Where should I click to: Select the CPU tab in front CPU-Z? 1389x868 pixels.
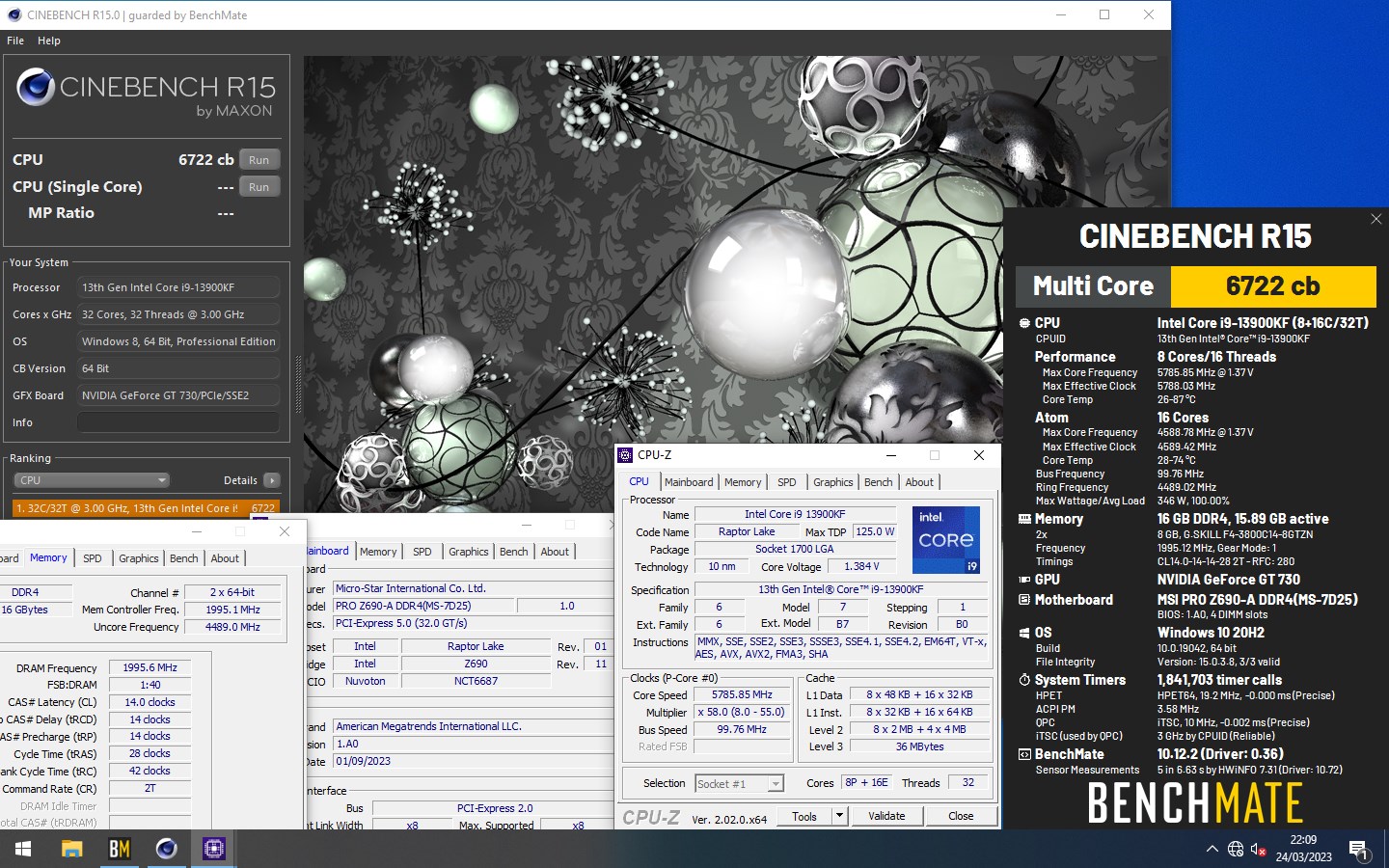639,481
